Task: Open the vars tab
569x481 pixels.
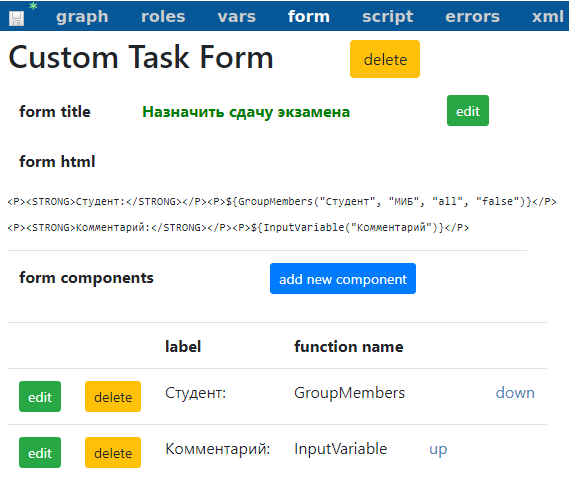Action: click(237, 17)
